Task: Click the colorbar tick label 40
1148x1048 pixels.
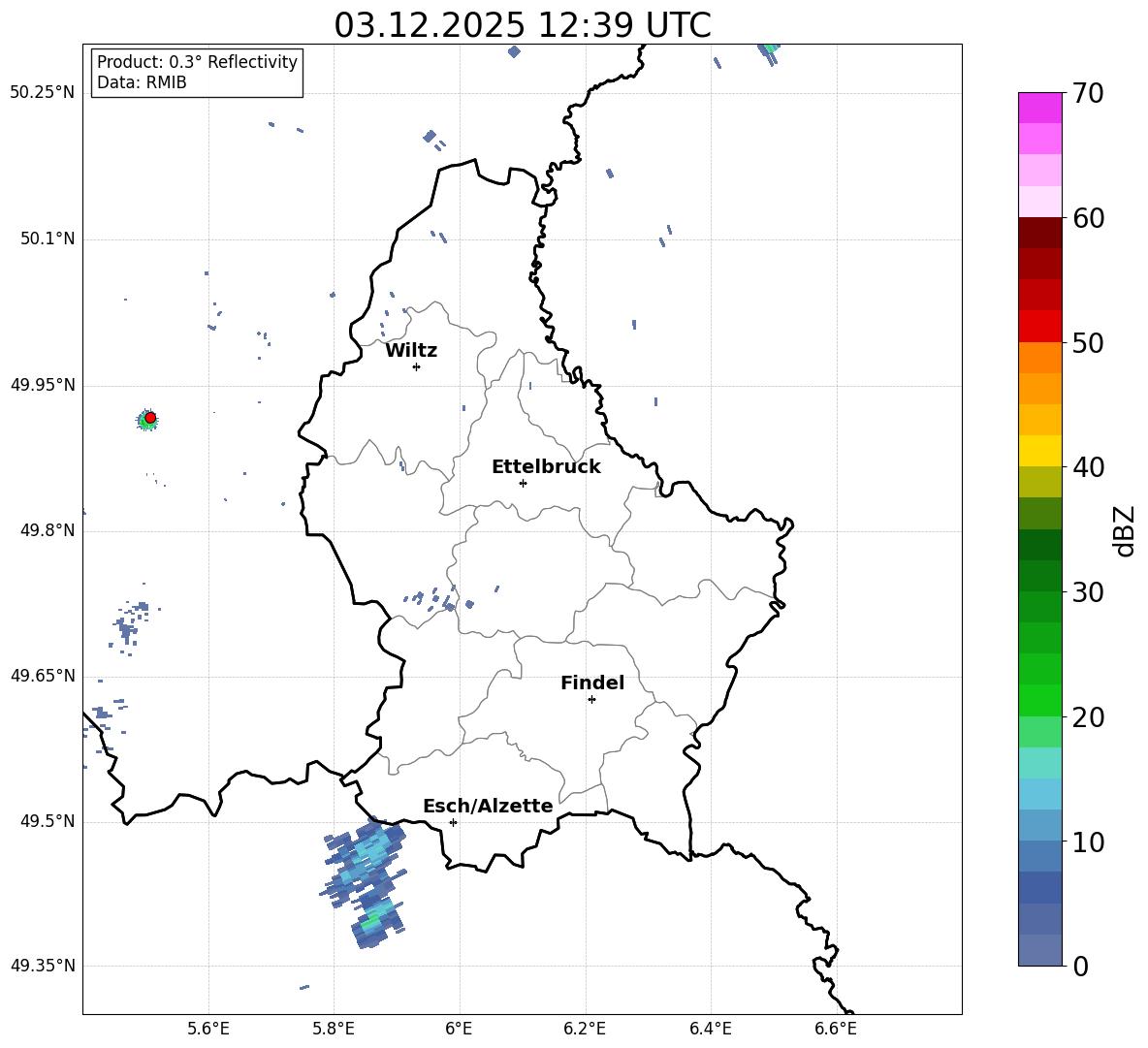Action: pos(1088,467)
